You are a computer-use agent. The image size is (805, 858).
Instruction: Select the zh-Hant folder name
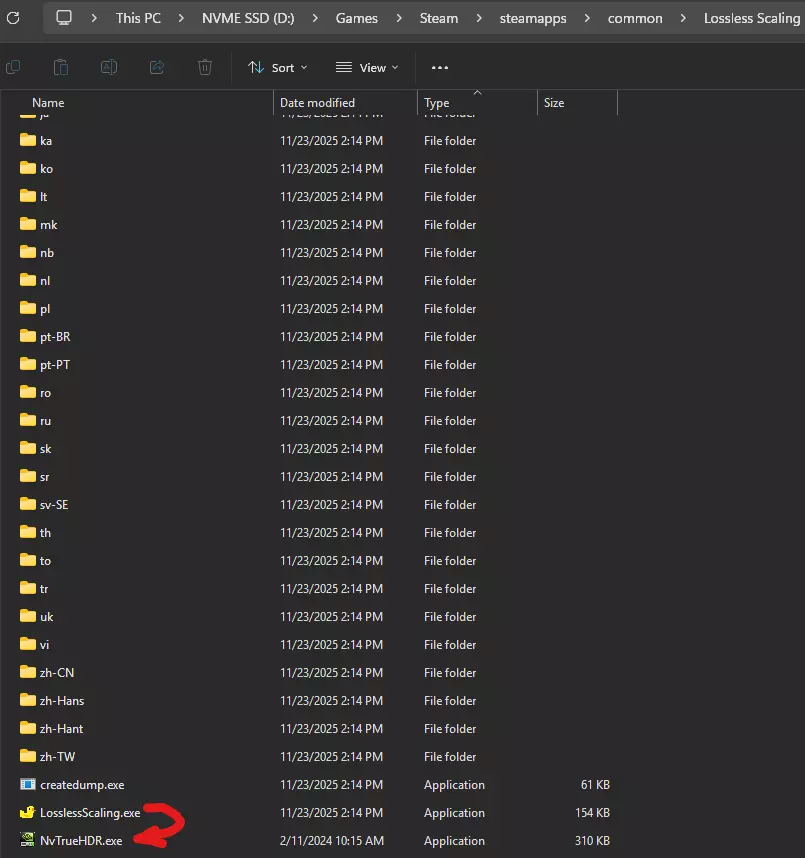[61, 728]
